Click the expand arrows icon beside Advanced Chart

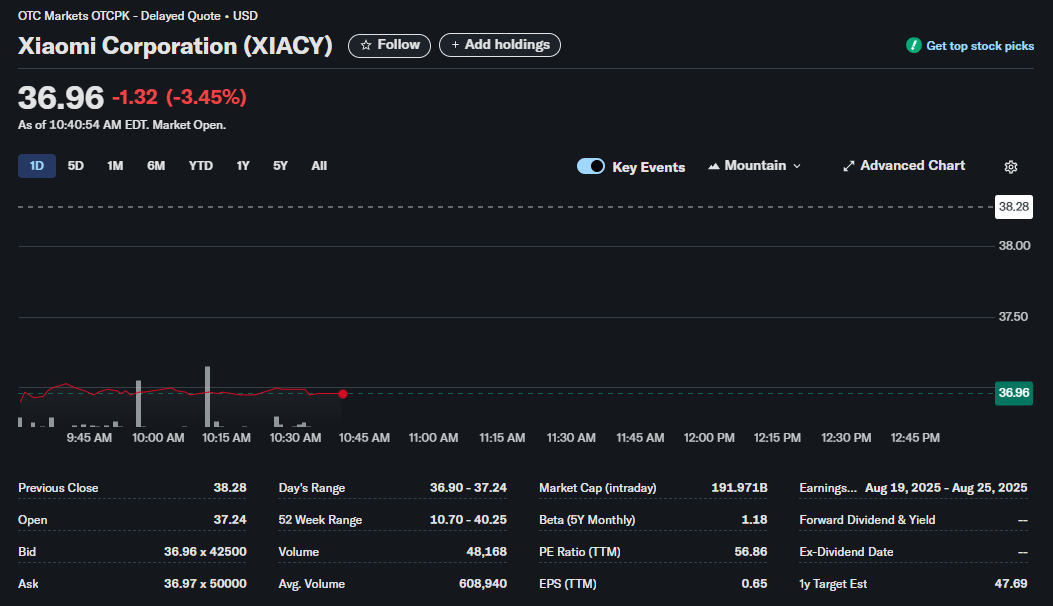pyautogui.click(x=849, y=166)
